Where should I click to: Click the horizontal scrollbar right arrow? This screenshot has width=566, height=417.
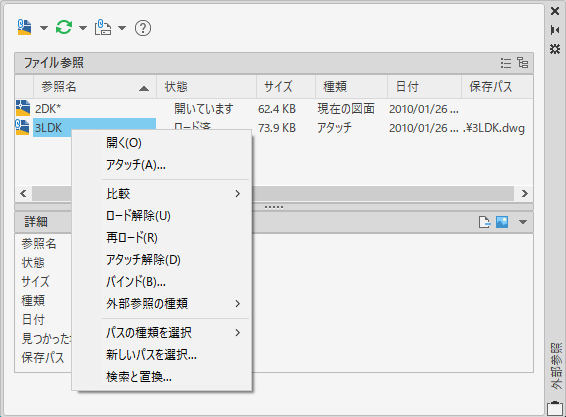[524, 194]
